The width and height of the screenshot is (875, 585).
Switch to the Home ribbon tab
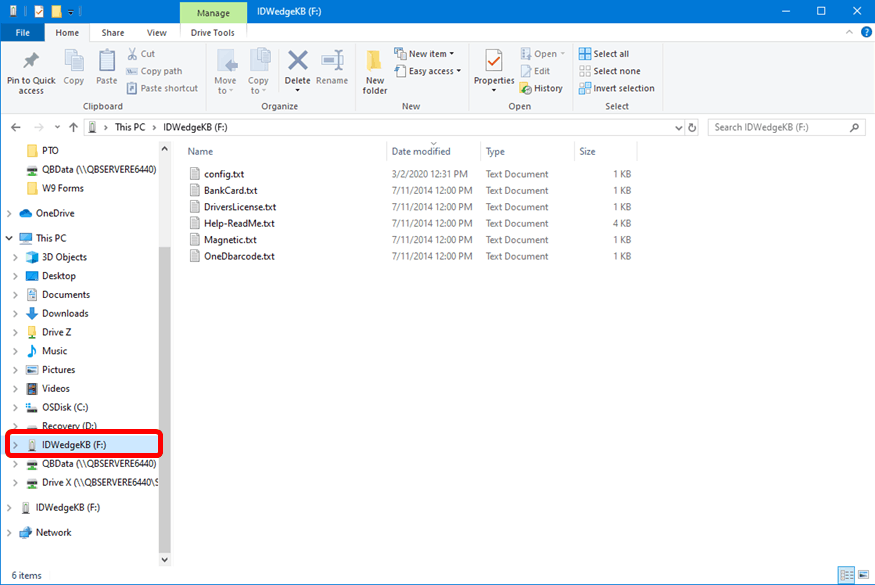[67, 32]
